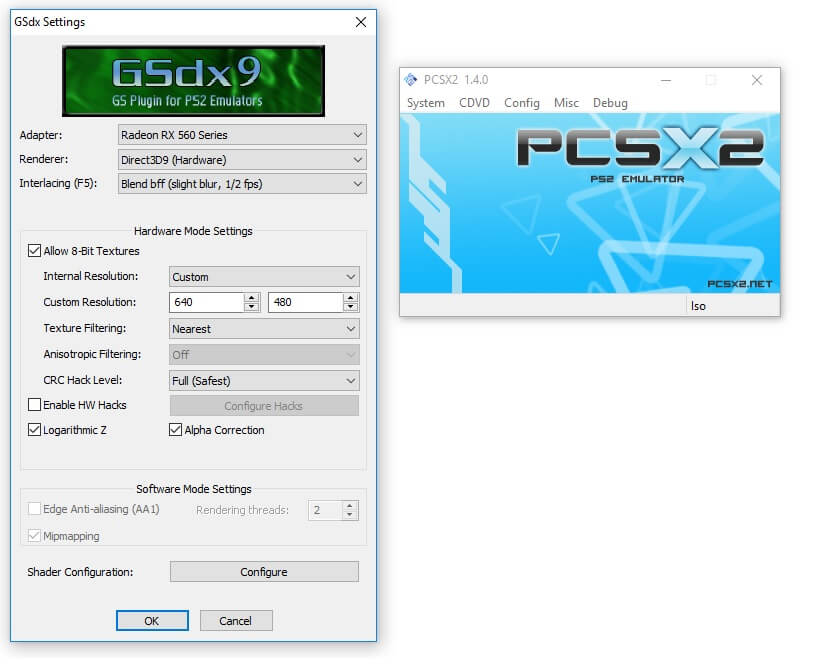Click Configure for Shader Configuration

pyautogui.click(x=264, y=572)
